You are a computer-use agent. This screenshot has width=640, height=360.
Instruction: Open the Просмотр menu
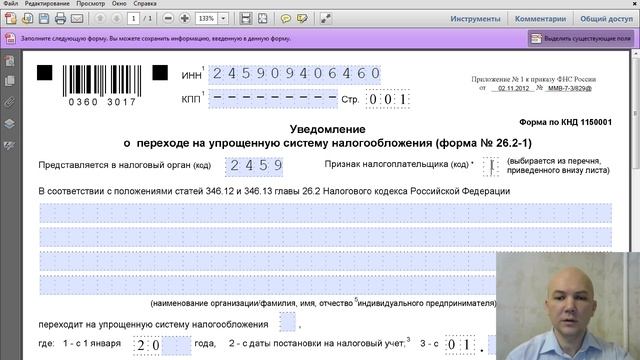pyautogui.click(x=91, y=3)
